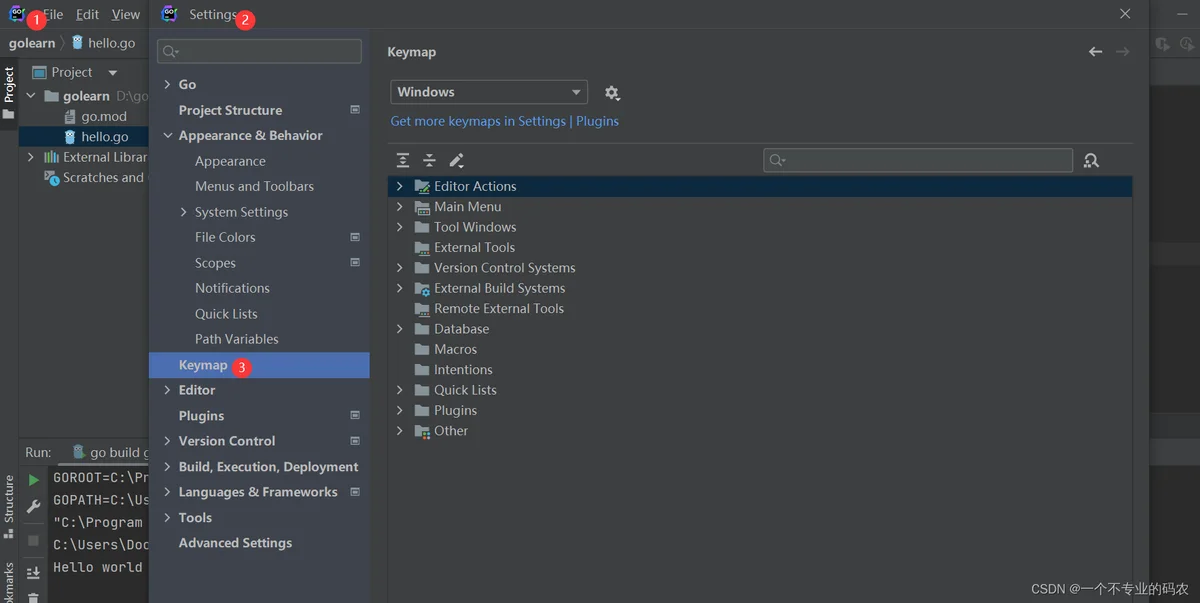Click the External Libraries icon
Image resolution: width=1200 pixels, height=603 pixels.
[51, 157]
